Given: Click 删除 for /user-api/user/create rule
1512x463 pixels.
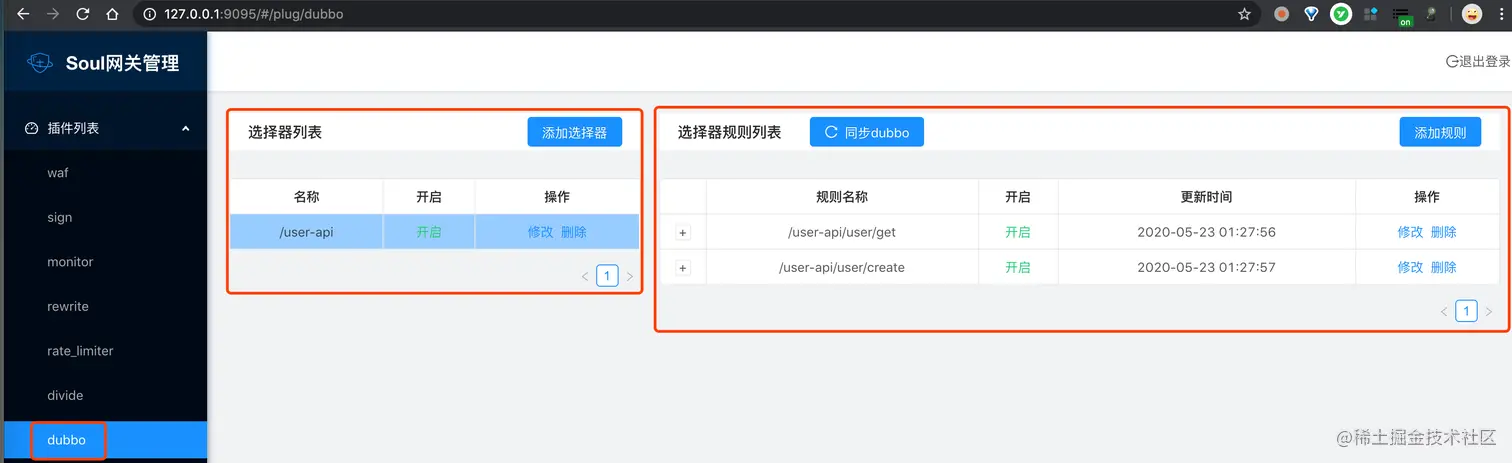Looking at the screenshot, I should [1444, 267].
